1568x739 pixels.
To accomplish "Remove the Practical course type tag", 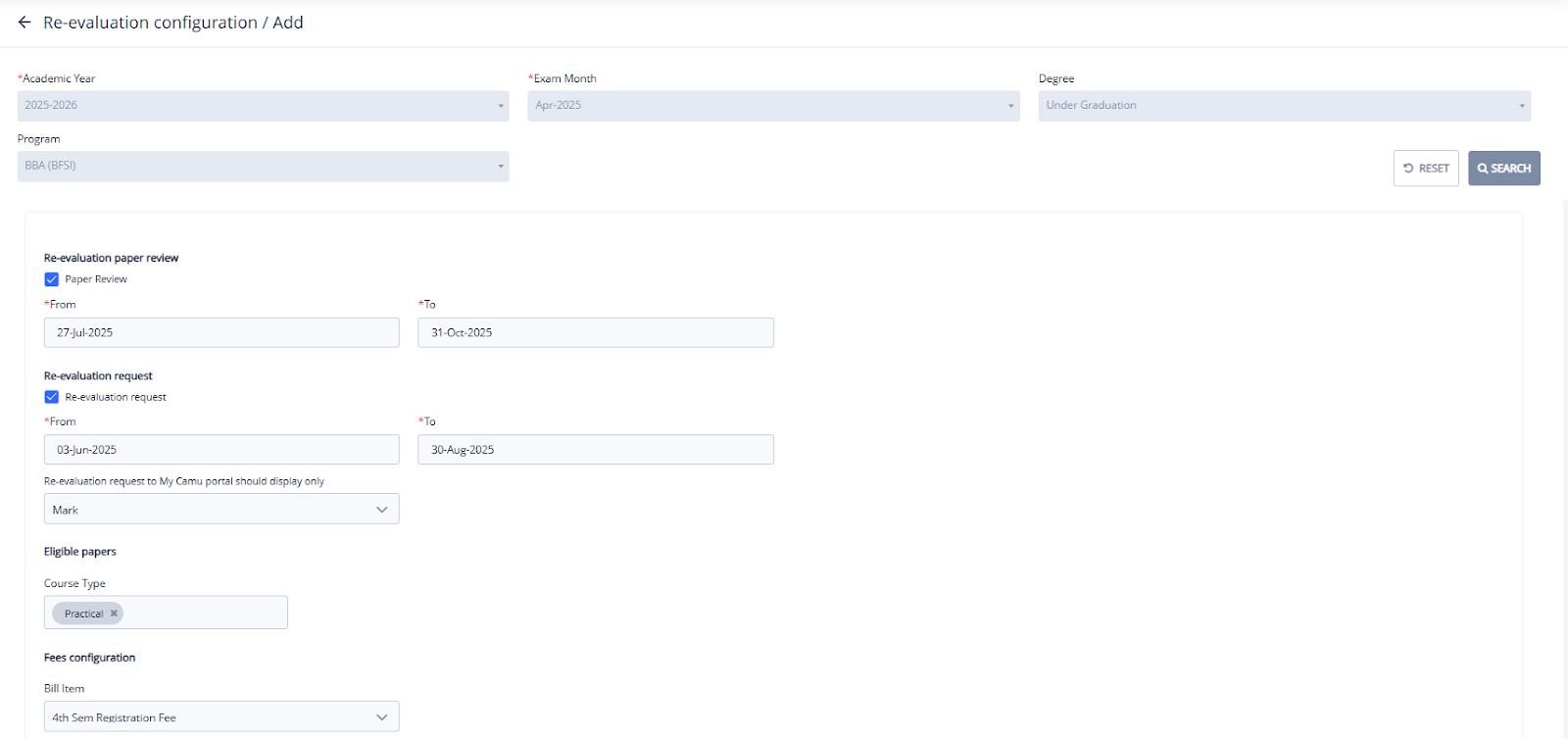I will pos(114,614).
